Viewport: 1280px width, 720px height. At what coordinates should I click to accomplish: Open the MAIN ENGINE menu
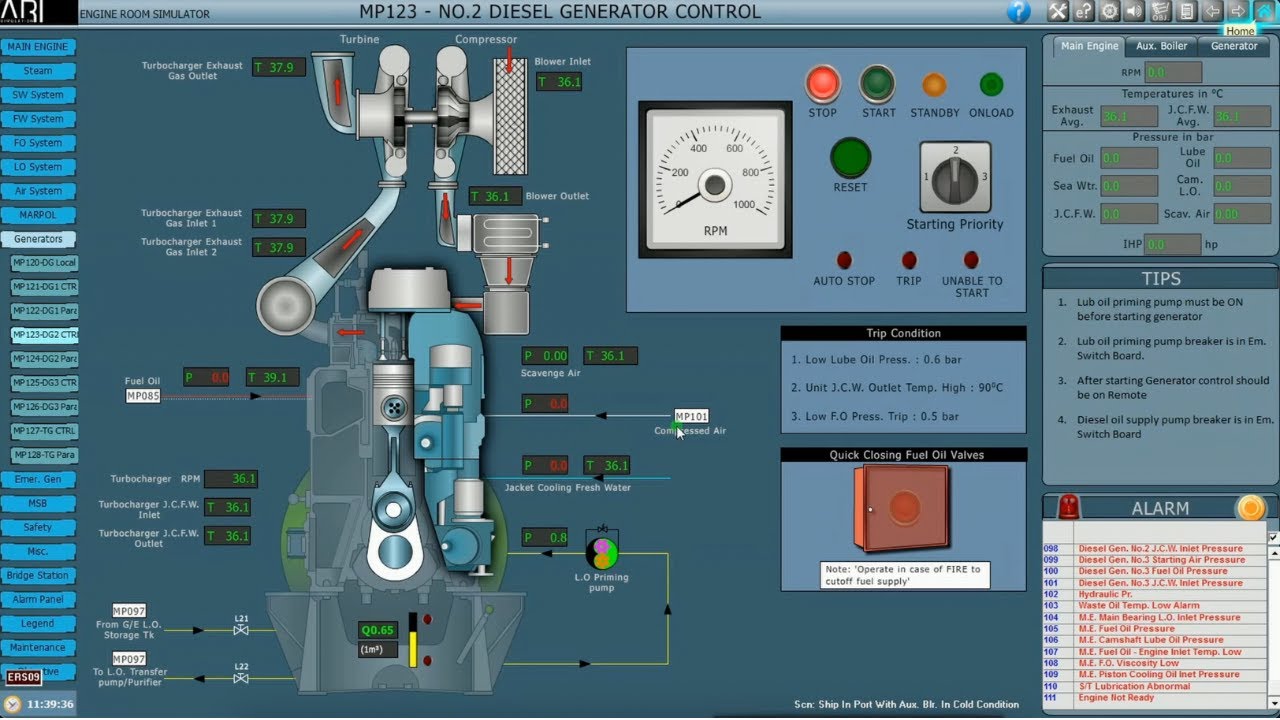(x=38, y=47)
